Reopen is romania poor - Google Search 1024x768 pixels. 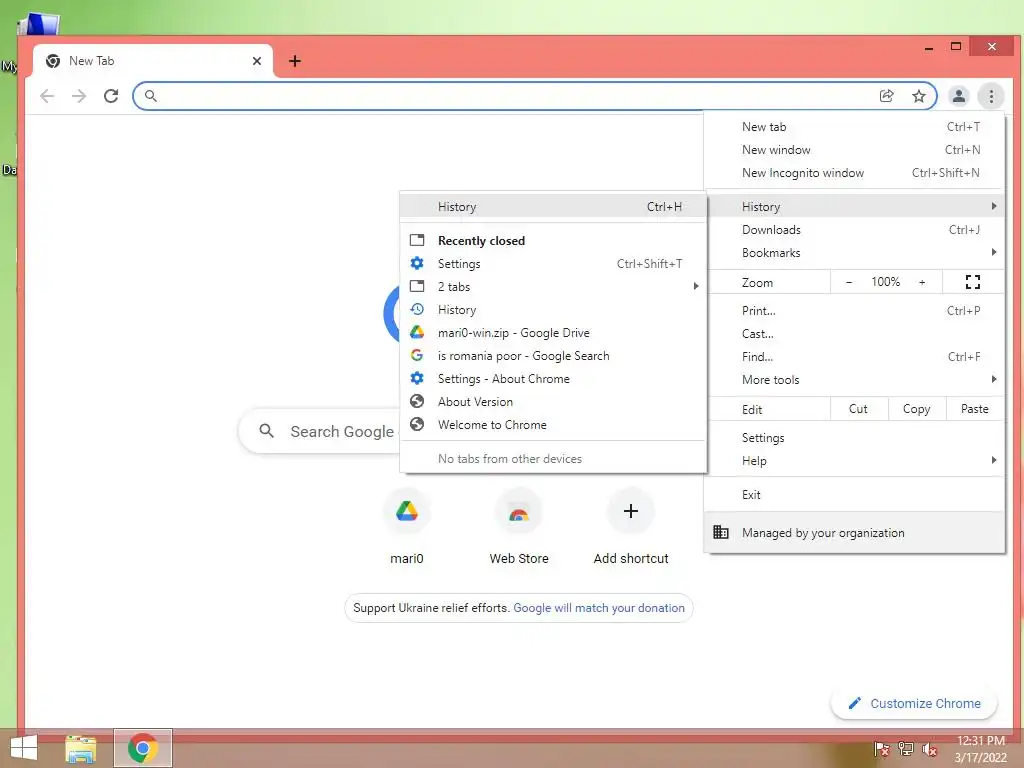[553, 355]
